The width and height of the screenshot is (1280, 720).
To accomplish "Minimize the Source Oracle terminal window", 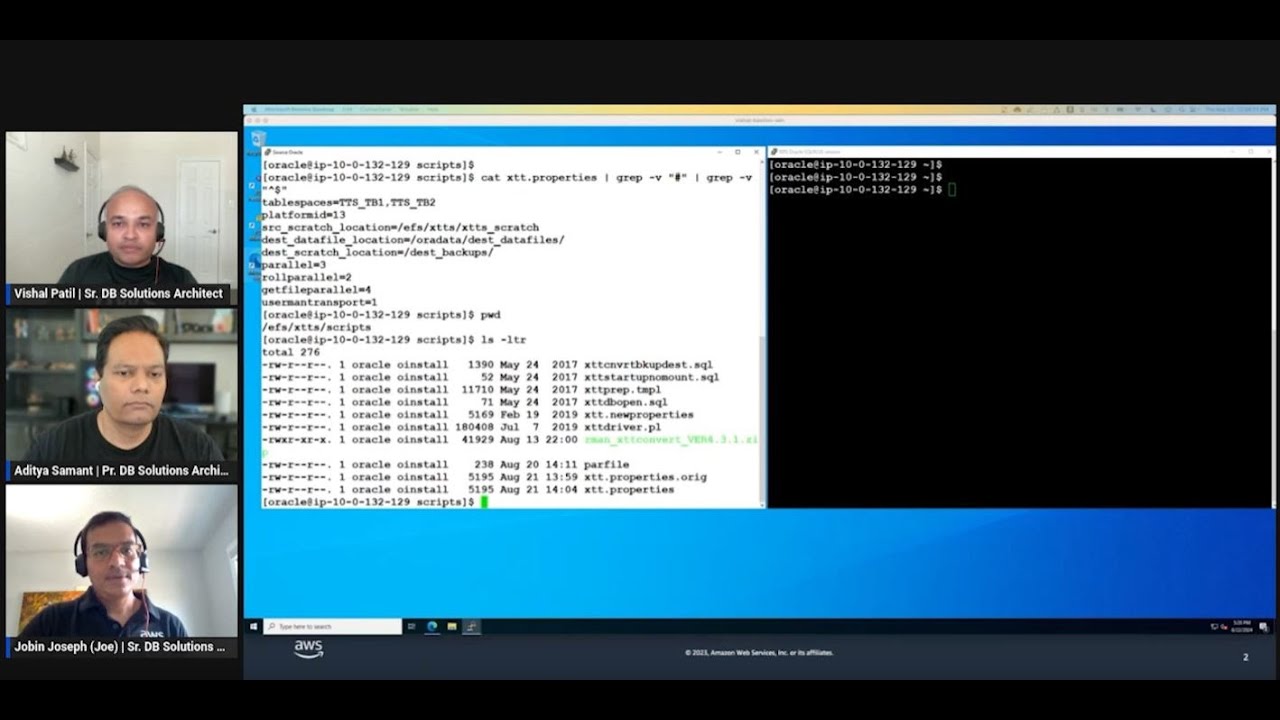I will click(x=719, y=152).
